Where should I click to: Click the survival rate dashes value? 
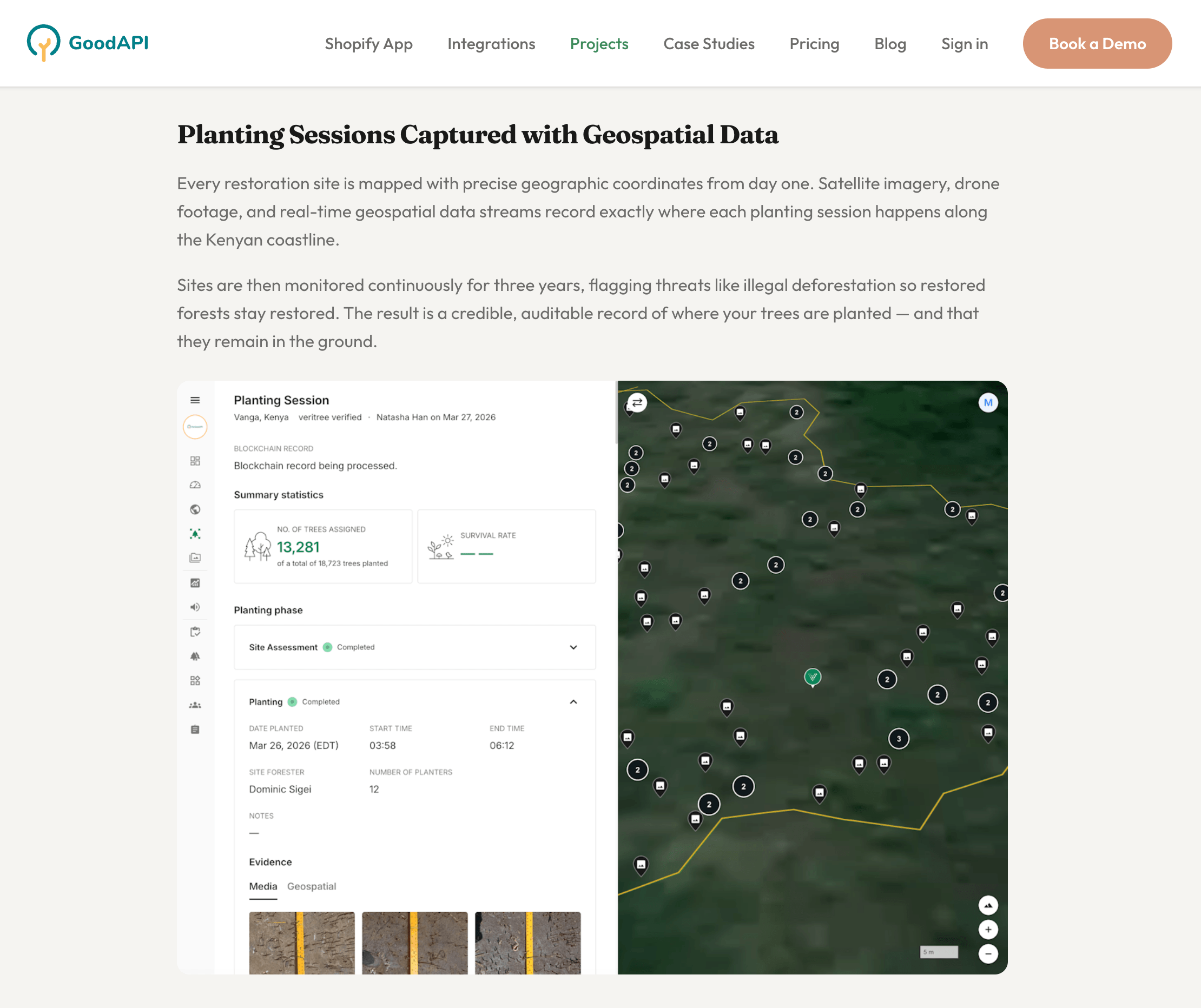pyautogui.click(x=477, y=553)
